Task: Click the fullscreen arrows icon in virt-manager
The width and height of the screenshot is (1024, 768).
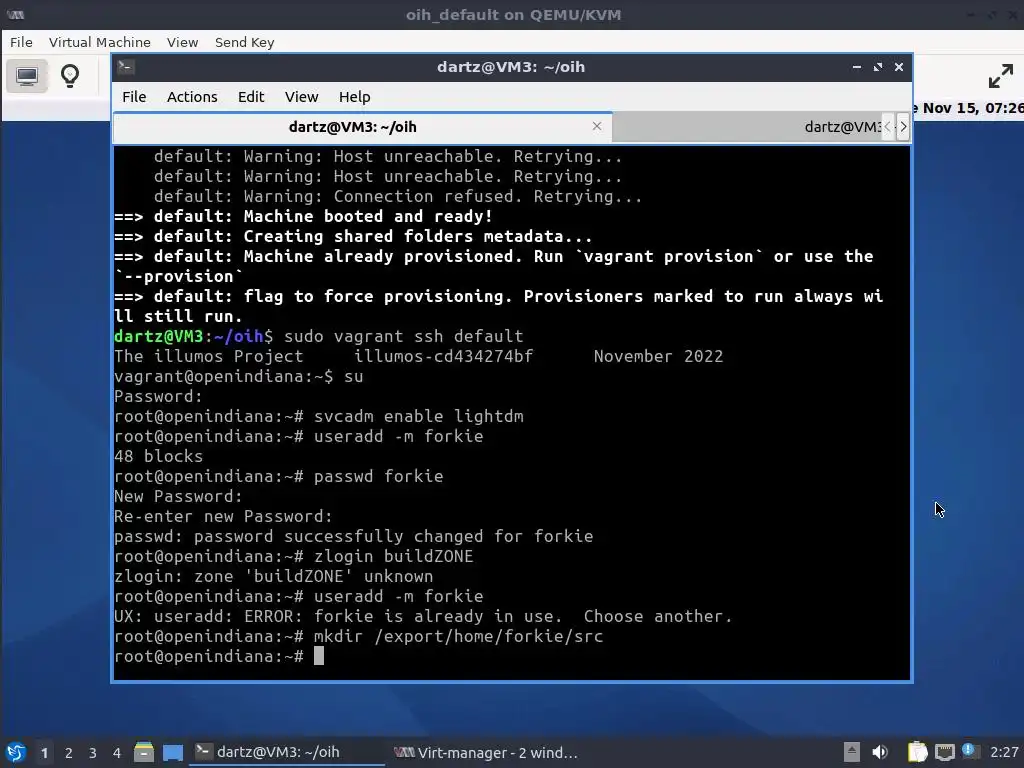Action: click(x=1000, y=76)
